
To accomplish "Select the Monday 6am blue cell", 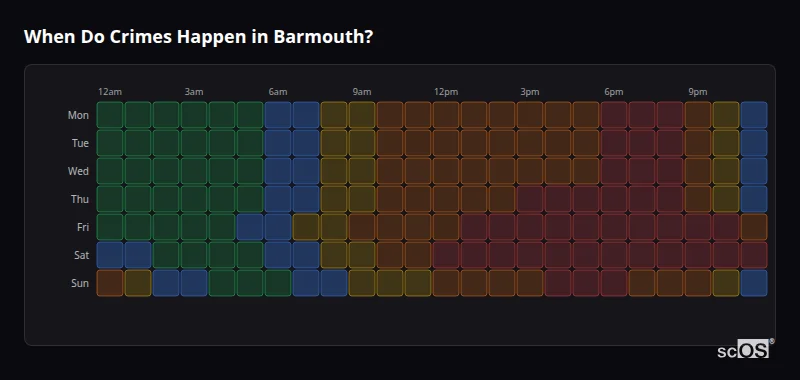I will click(x=278, y=115).
